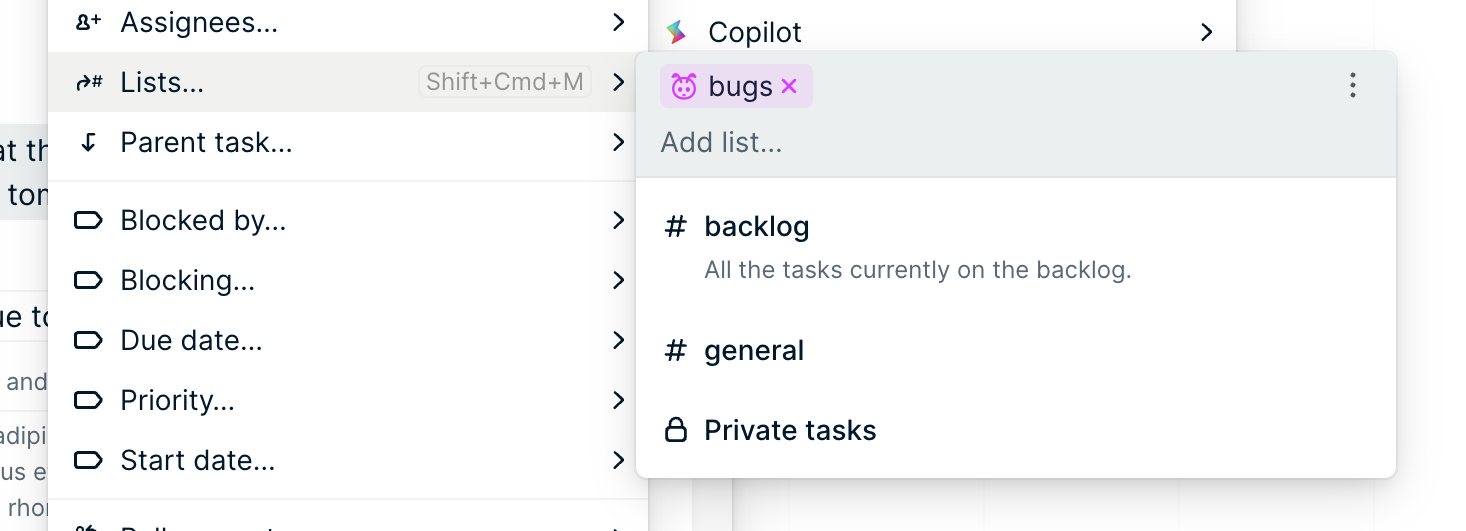The width and height of the screenshot is (1466, 531).
Task: Open the three-dot options menu
Action: [1352, 86]
